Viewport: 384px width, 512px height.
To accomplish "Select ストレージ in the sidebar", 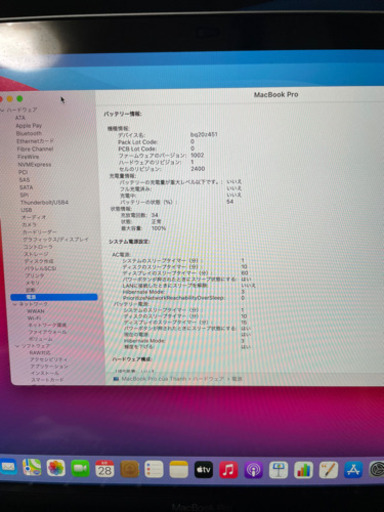I will click(x=36, y=254).
